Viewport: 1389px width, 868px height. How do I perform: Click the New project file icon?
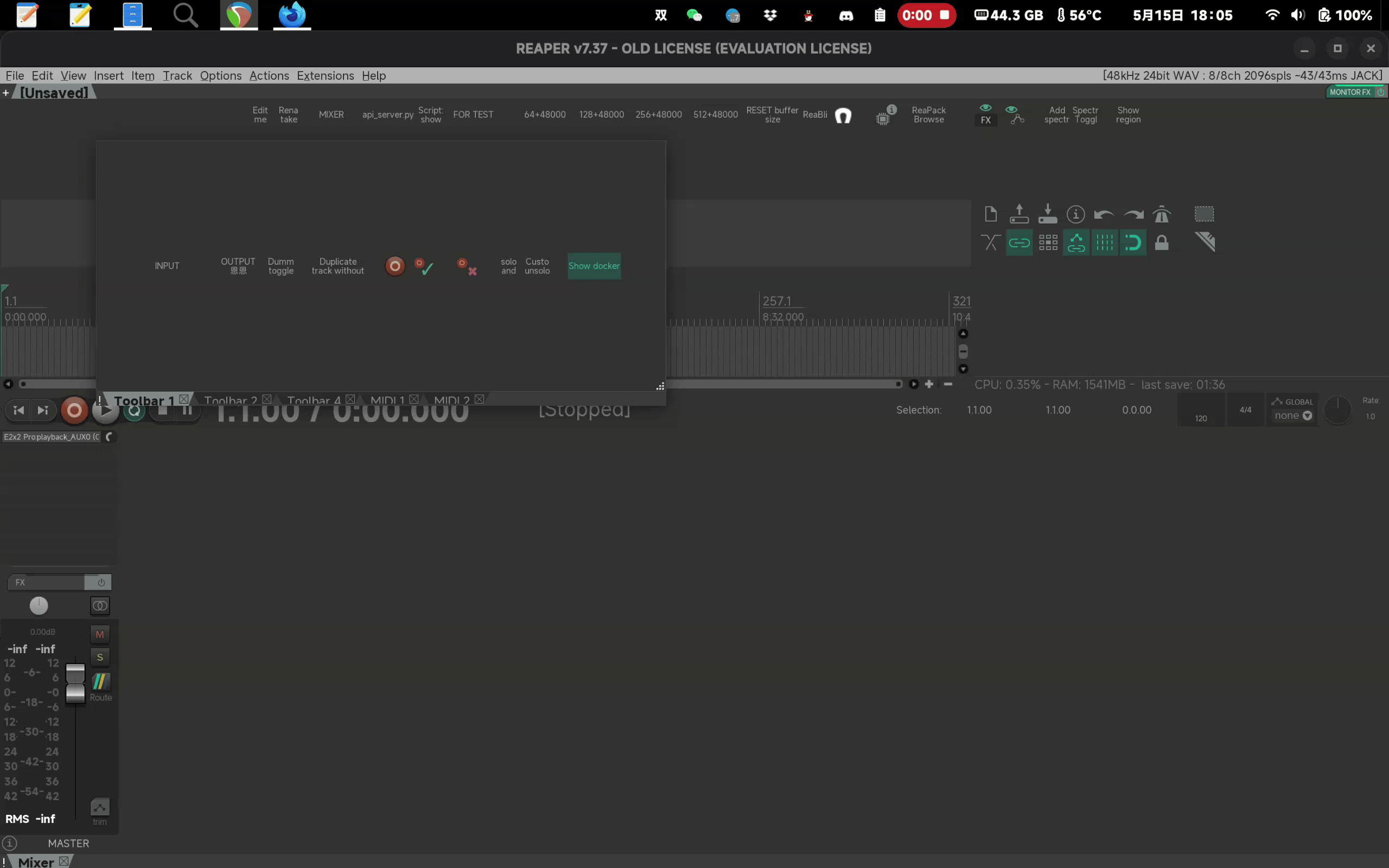click(x=990, y=214)
